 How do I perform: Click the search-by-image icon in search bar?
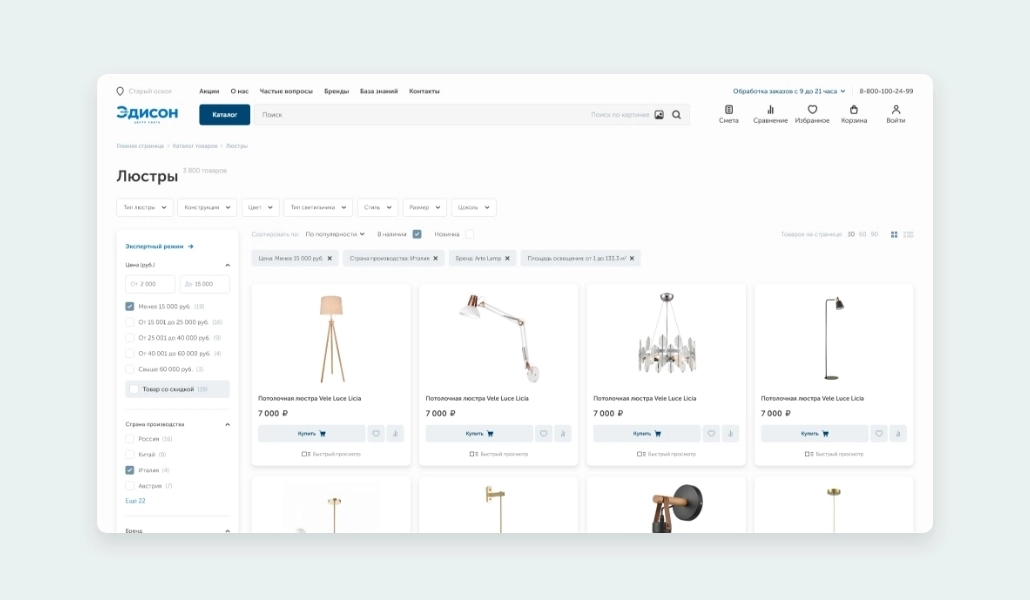point(659,115)
